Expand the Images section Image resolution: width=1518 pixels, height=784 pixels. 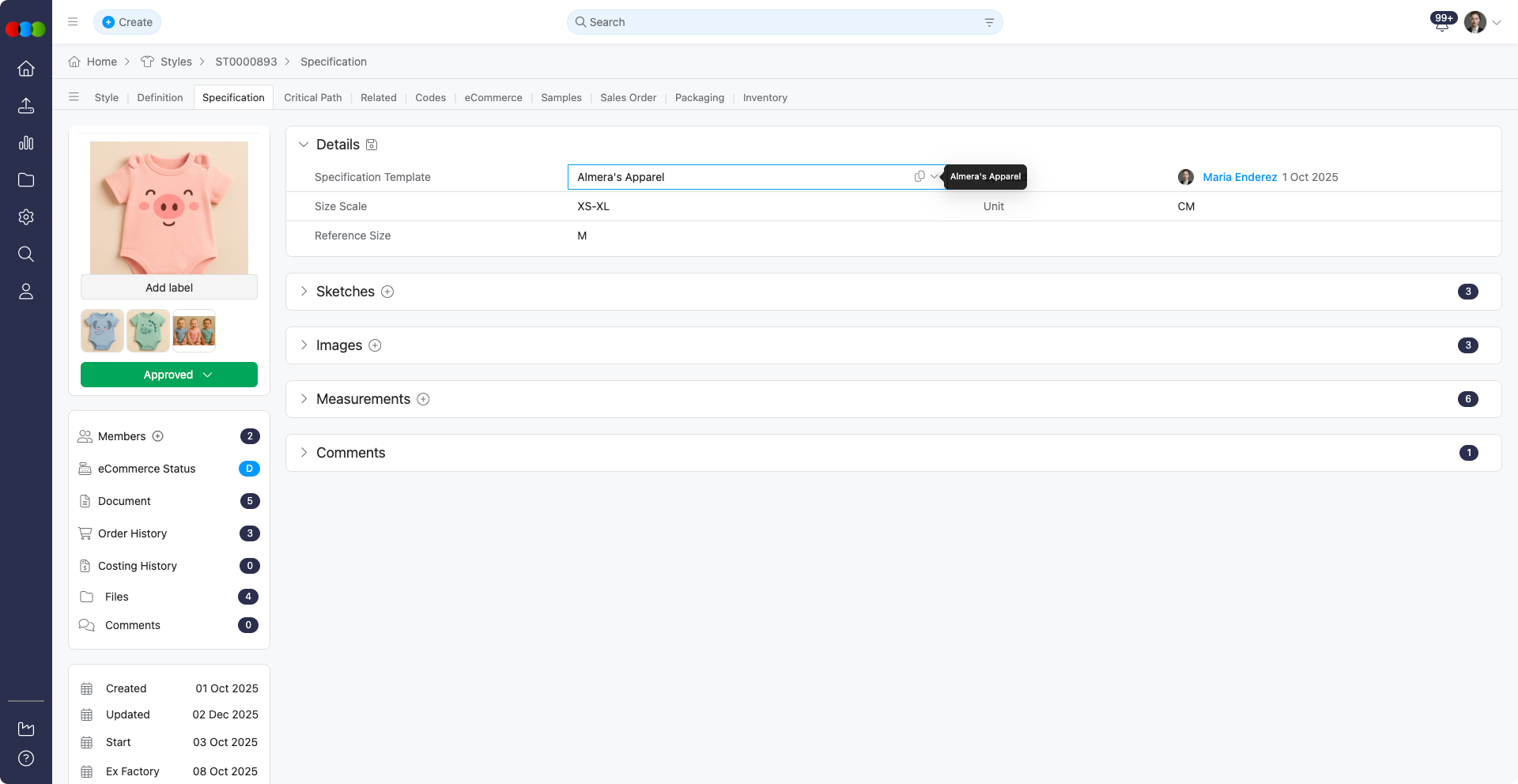pos(304,345)
